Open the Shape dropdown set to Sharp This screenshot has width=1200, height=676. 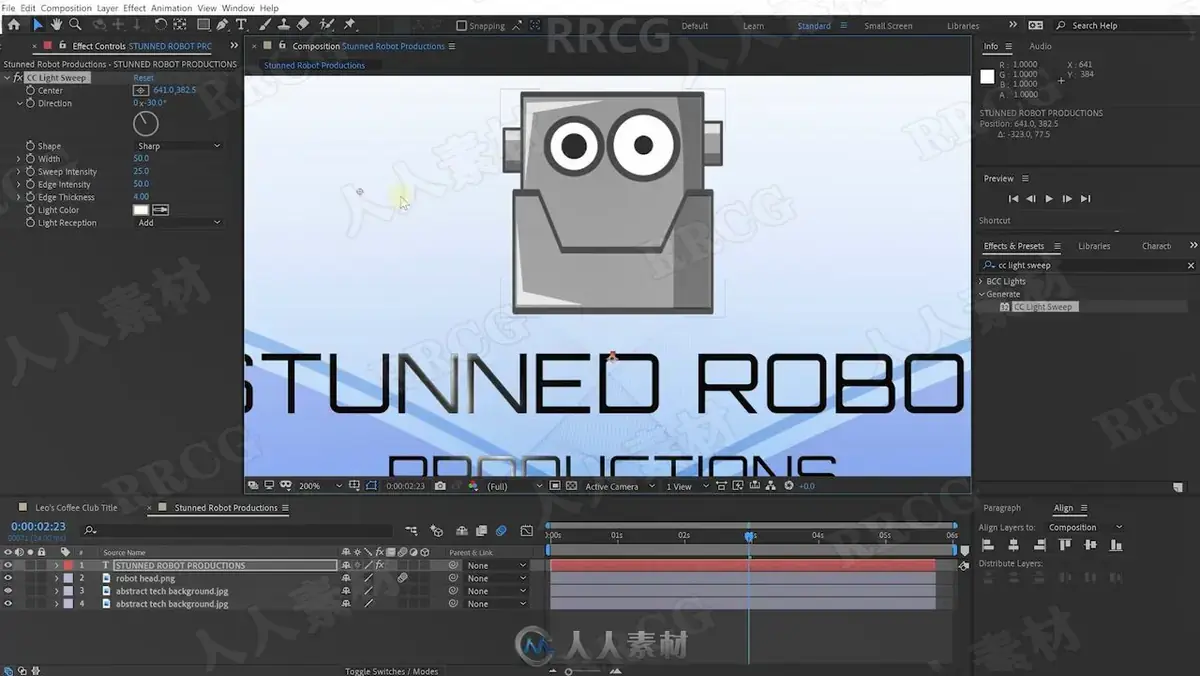click(x=178, y=146)
